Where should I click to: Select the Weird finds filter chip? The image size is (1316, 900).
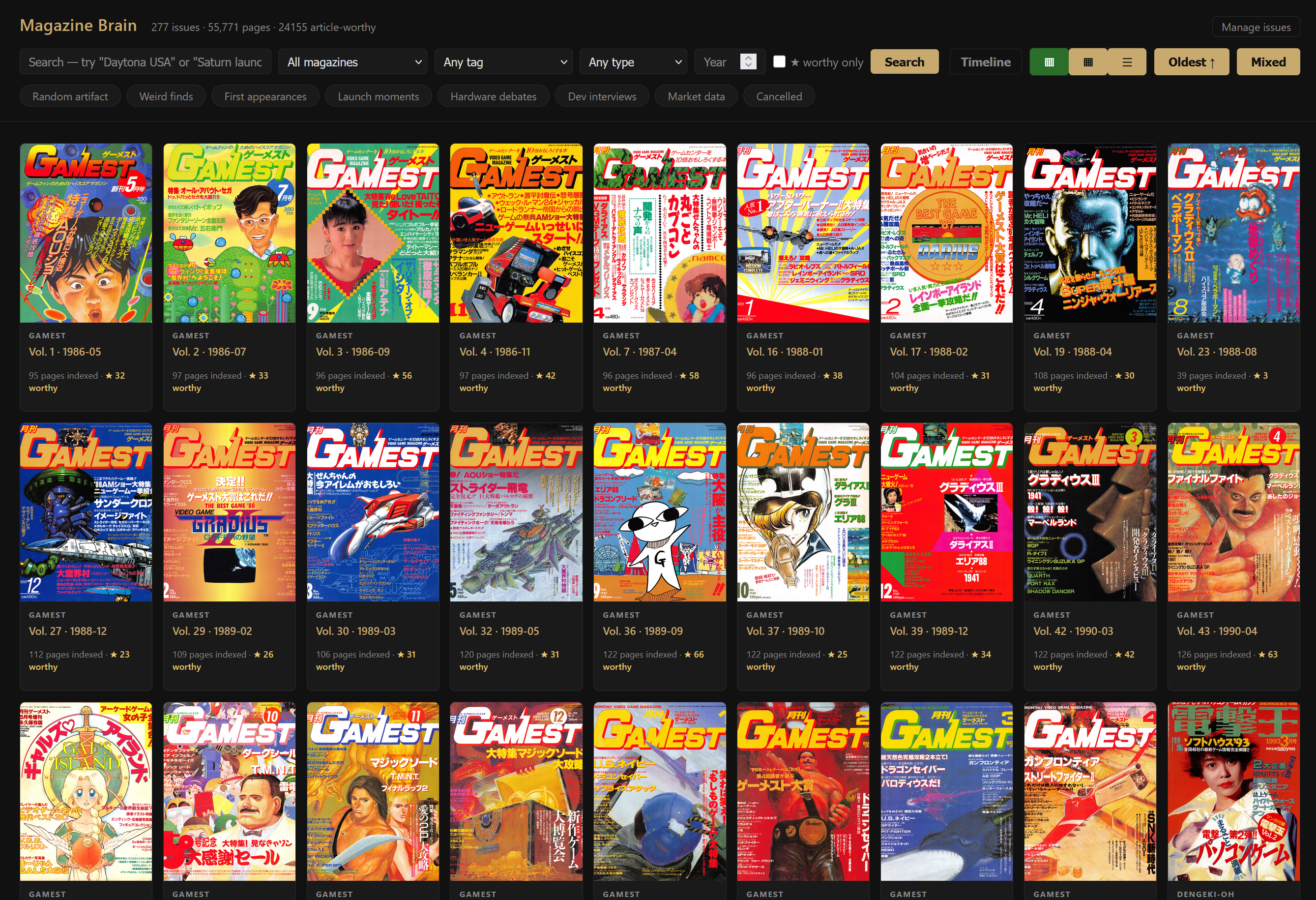[x=166, y=97]
